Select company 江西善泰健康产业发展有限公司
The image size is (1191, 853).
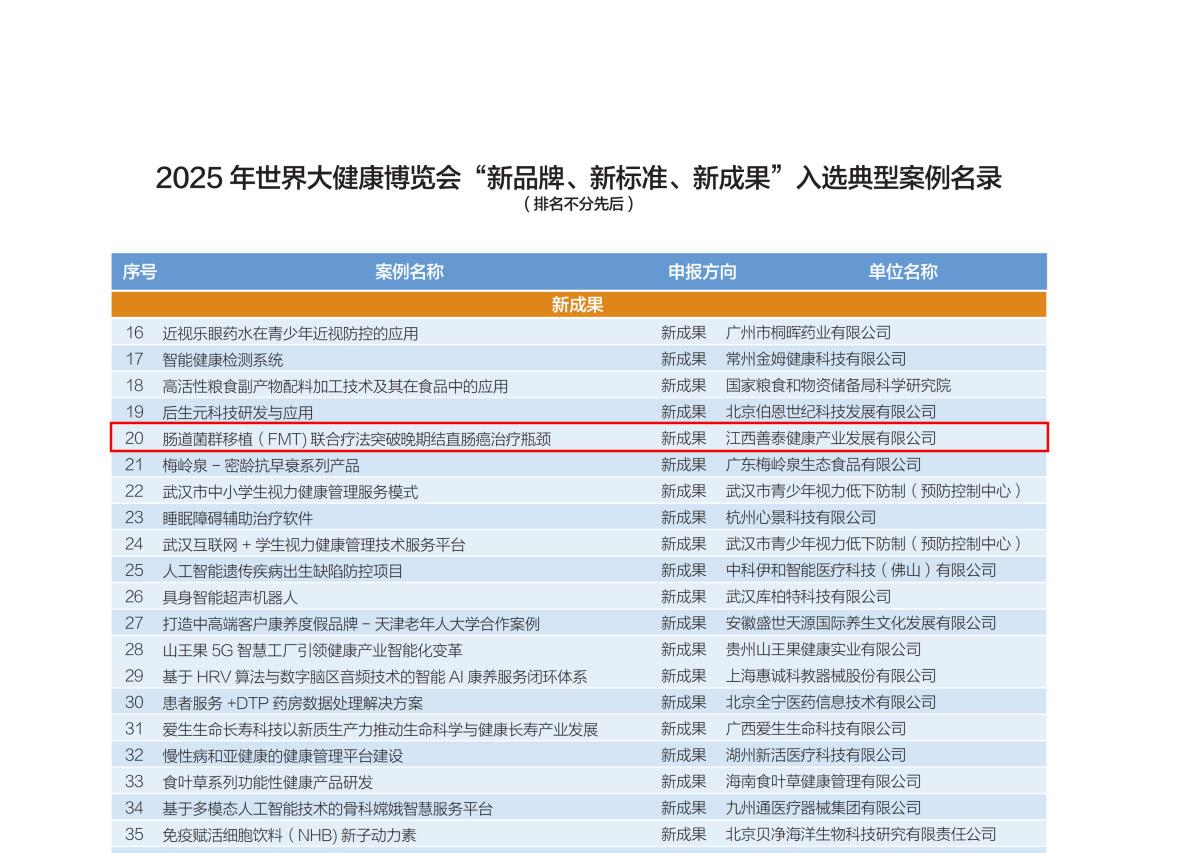pyautogui.click(x=831, y=438)
